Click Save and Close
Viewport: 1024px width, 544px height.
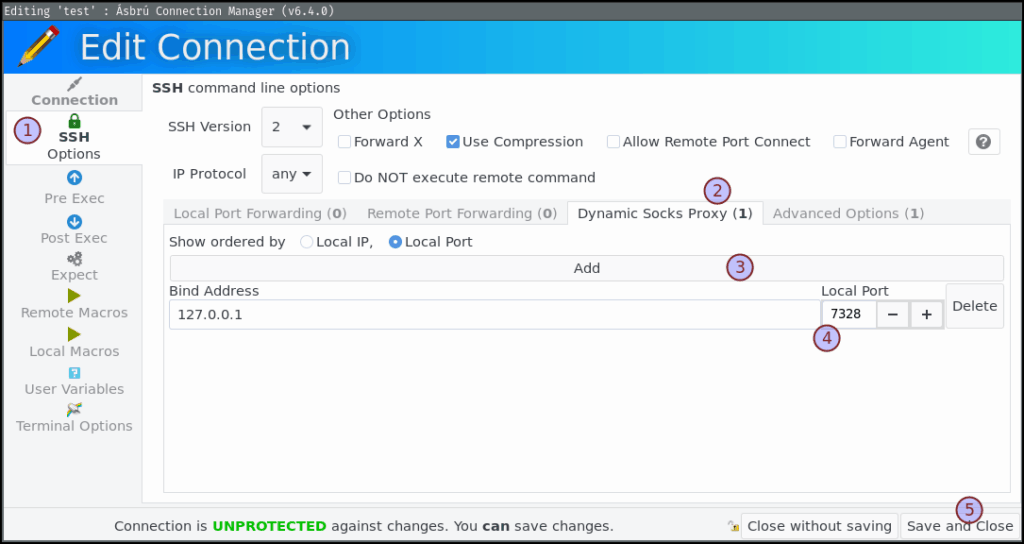click(x=959, y=526)
